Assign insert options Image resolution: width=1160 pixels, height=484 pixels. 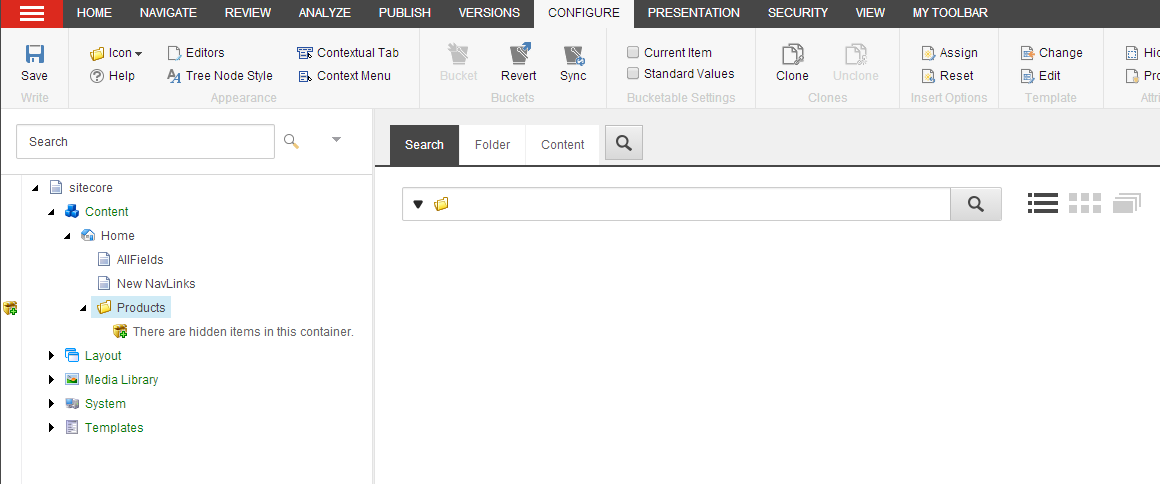pos(950,53)
